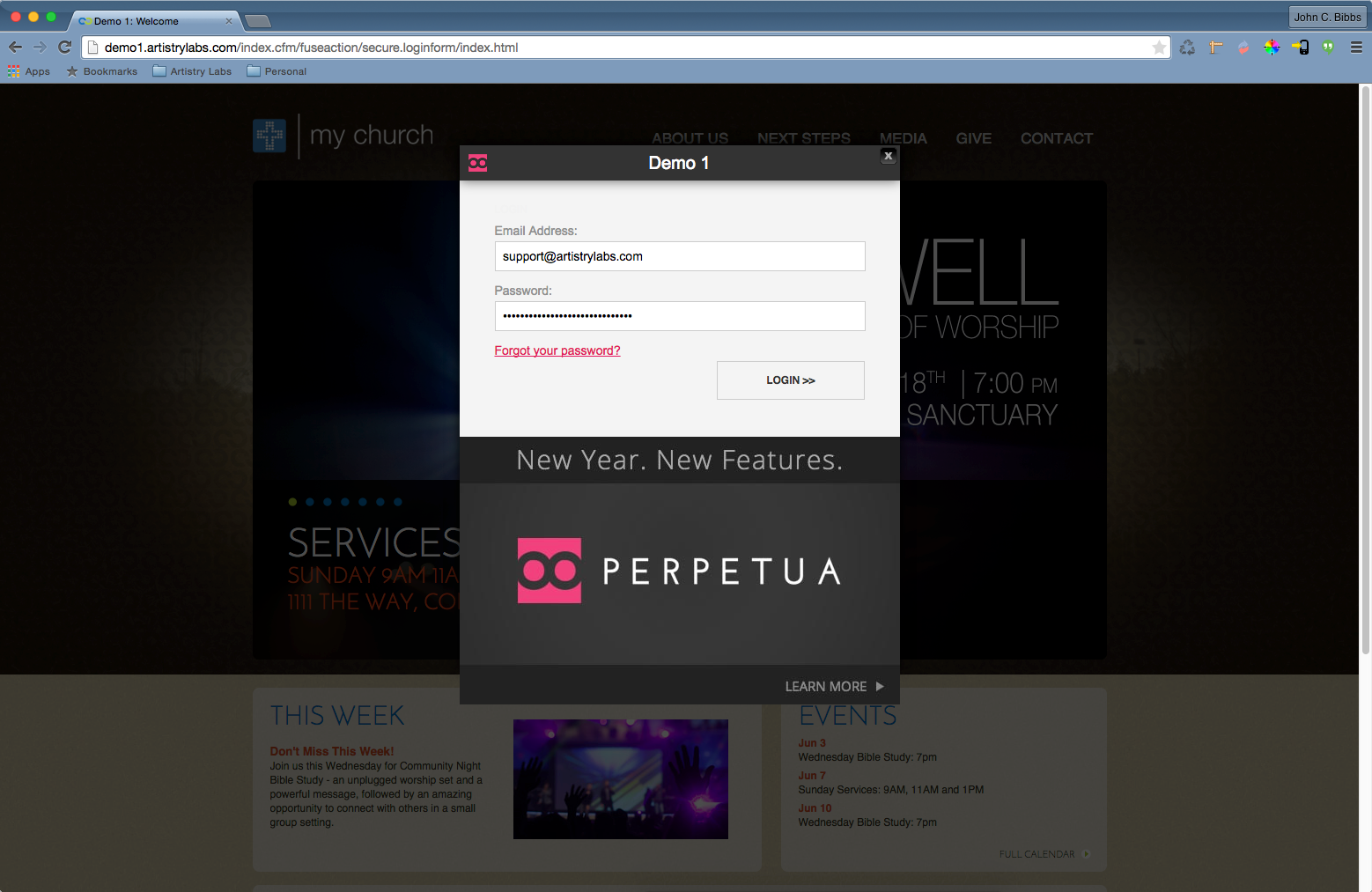Launch the color wheel picker extension
The height and width of the screenshot is (892, 1372).
1272,48
